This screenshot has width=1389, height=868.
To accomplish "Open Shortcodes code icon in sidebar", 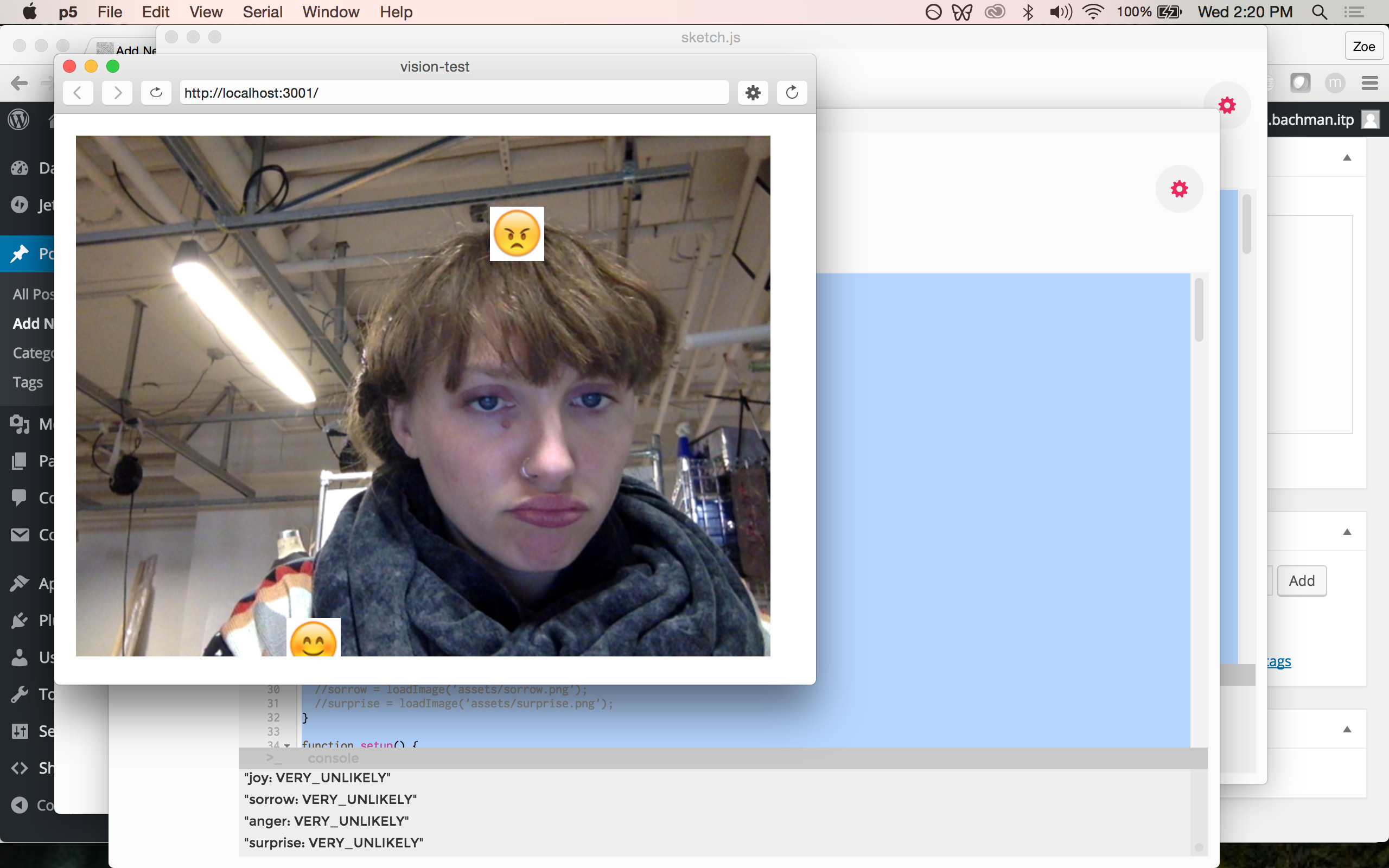I will [x=20, y=768].
